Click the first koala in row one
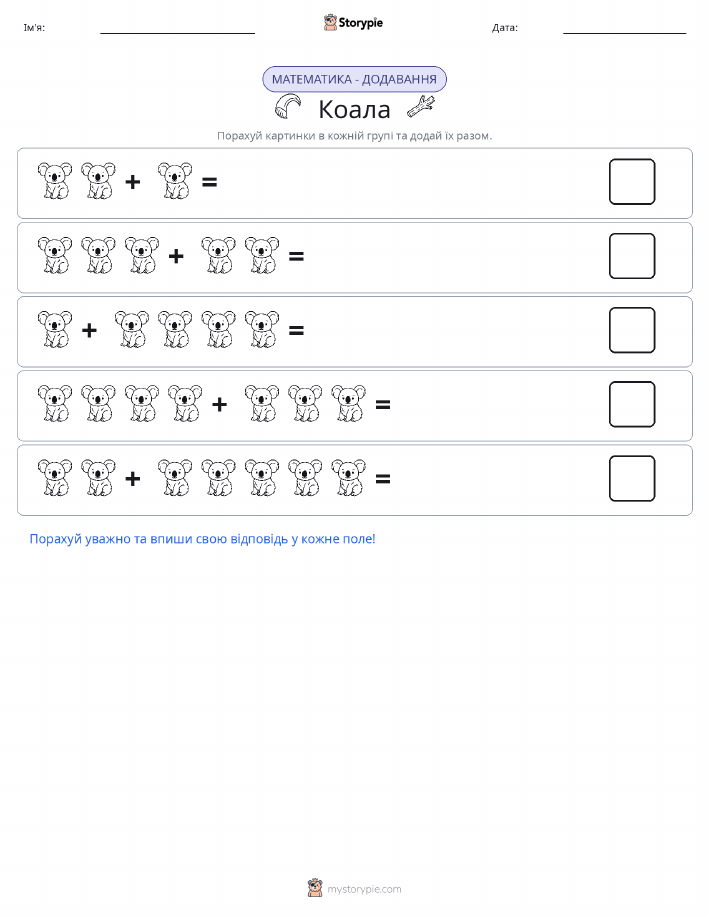 coord(54,181)
